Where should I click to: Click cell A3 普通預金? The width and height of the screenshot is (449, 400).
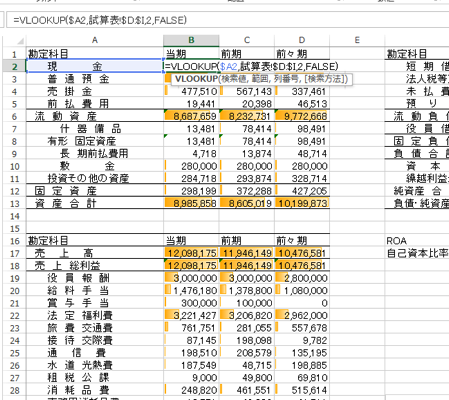pyautogui.click(x=95, y=79)
